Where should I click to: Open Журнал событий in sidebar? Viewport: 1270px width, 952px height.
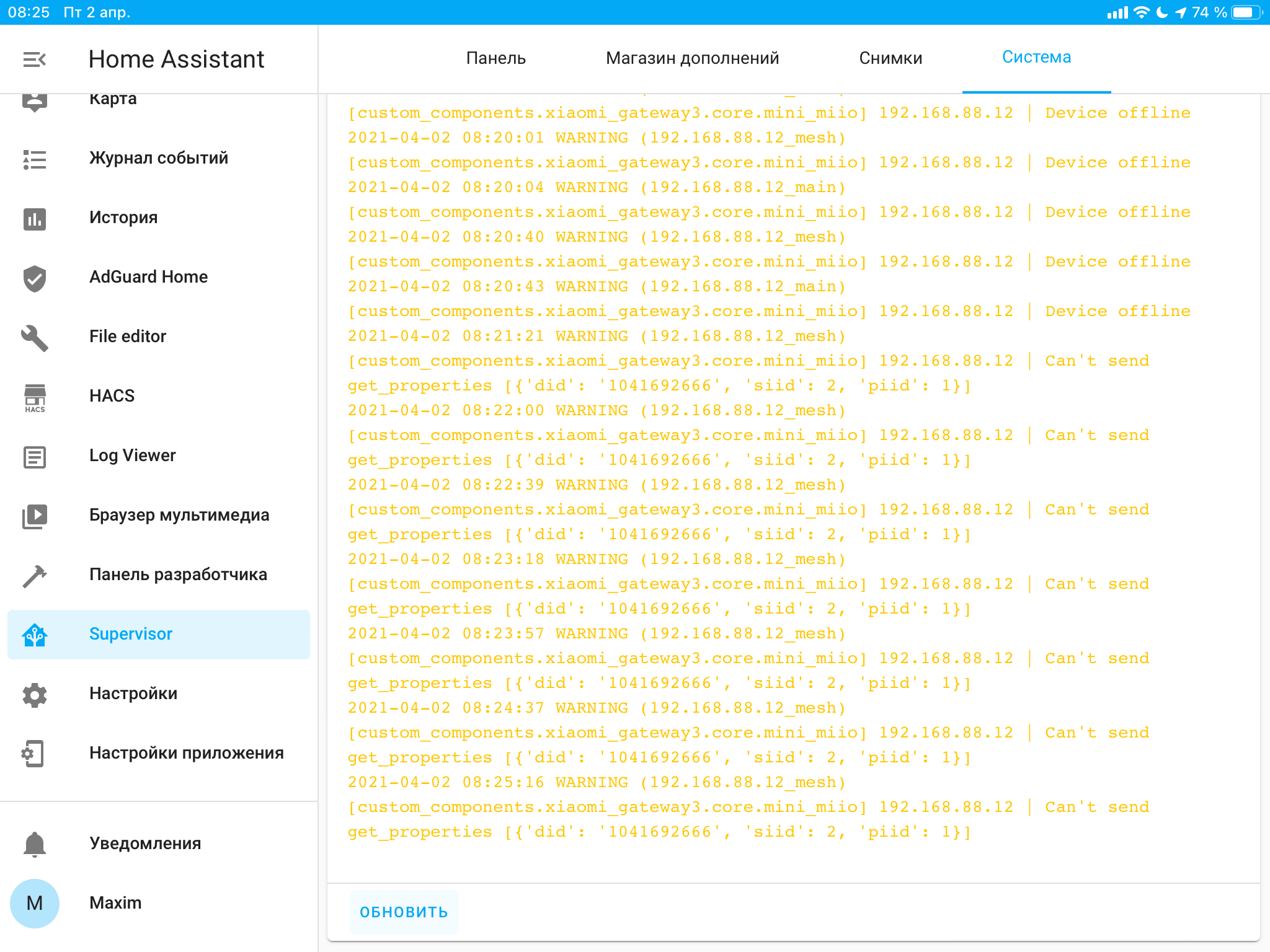pos(159,158)
